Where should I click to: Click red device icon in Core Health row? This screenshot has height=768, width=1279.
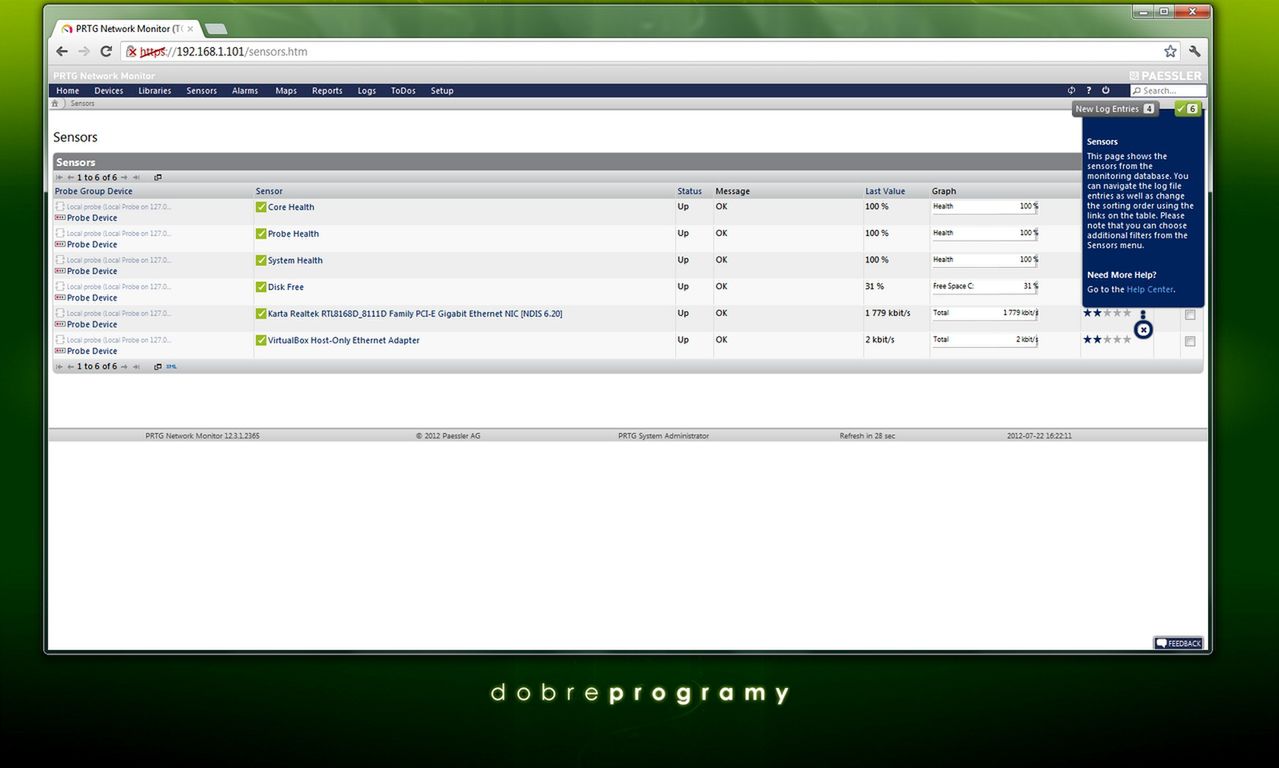pyautogui.click(x=60, y=218)
